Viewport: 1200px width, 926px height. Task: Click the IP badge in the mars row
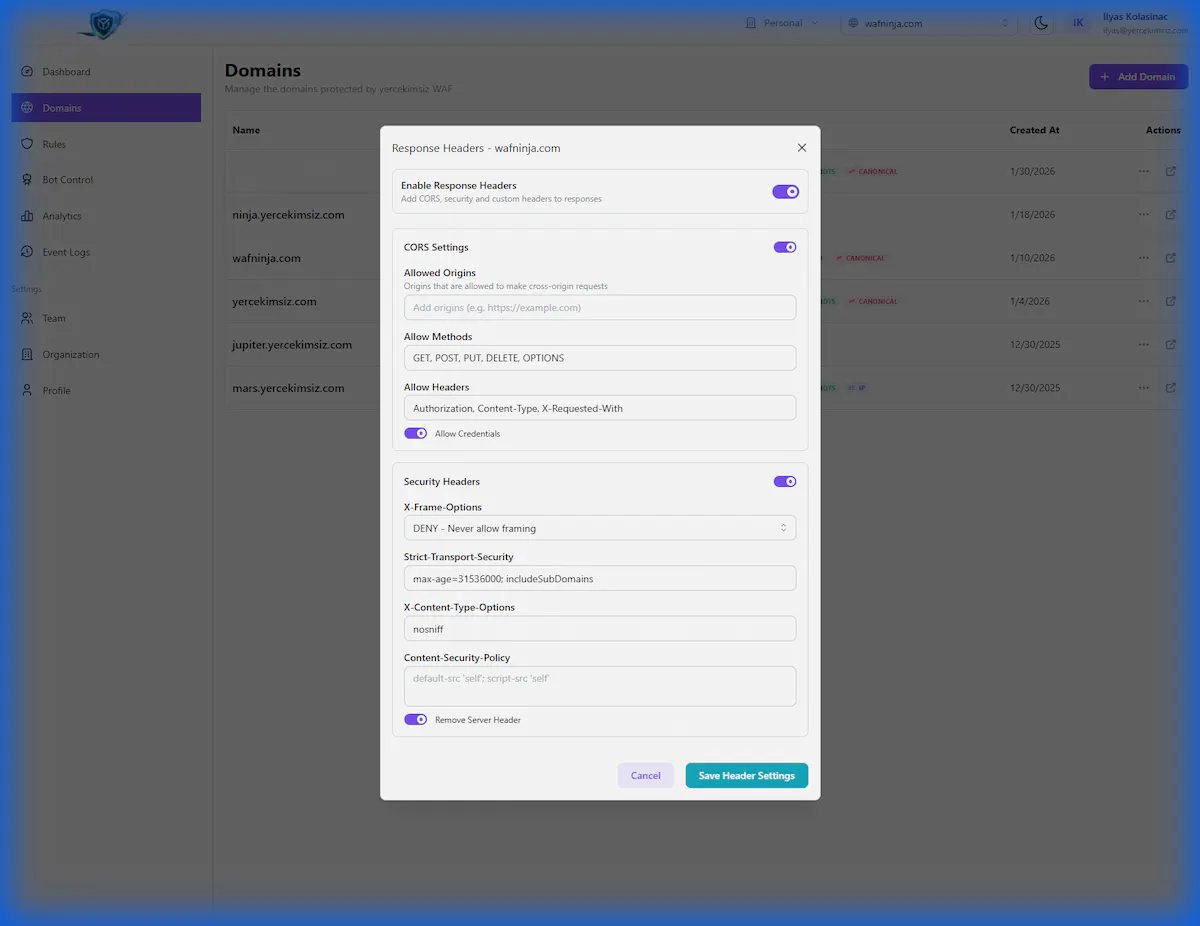tap(856, 388)
